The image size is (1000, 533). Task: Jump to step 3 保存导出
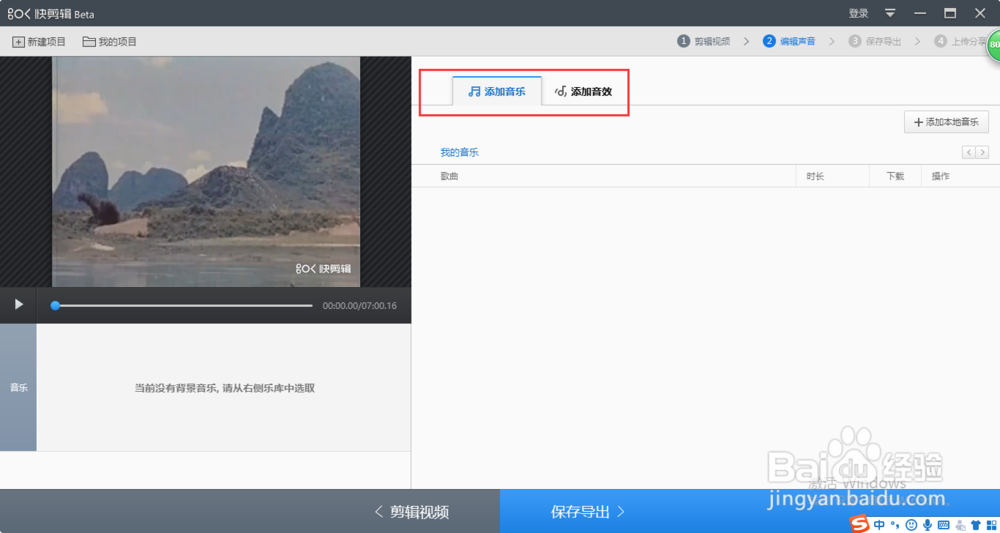875,41
